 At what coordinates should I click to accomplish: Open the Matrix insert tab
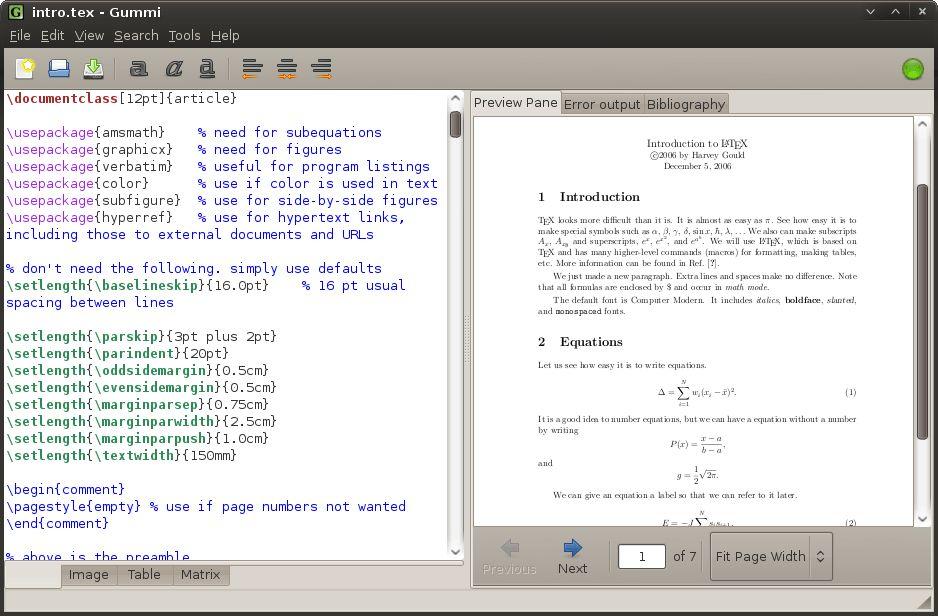200,575
